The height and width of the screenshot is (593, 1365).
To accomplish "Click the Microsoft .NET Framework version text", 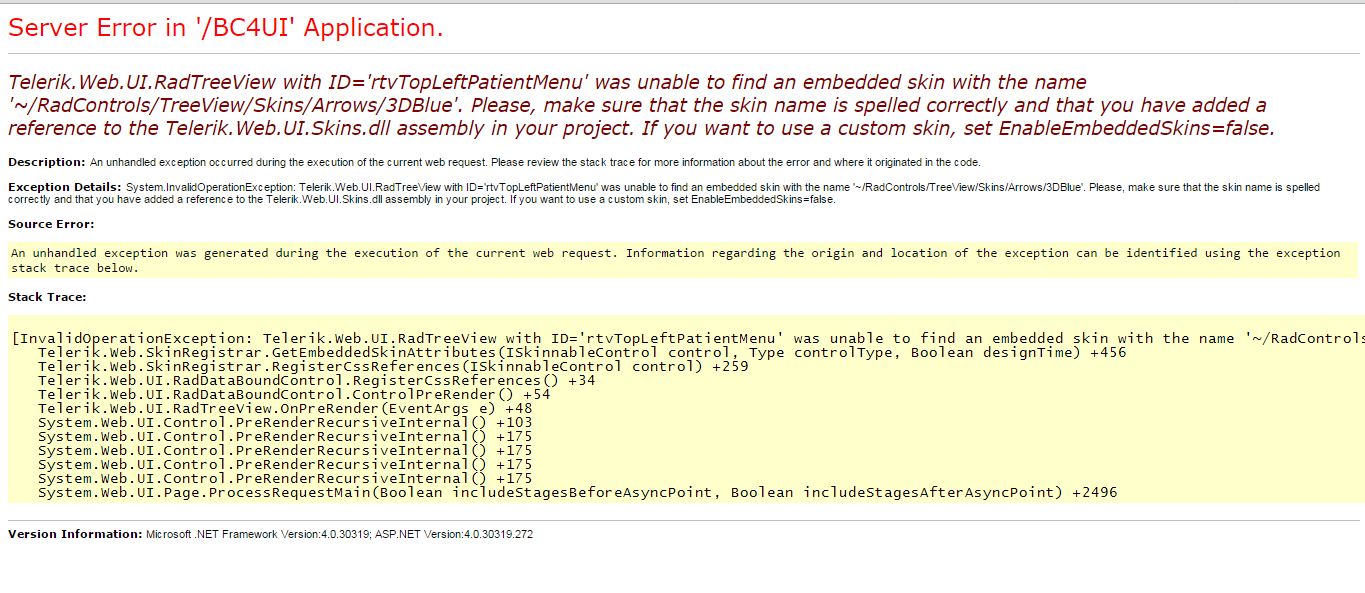I will tap(340, 534).
